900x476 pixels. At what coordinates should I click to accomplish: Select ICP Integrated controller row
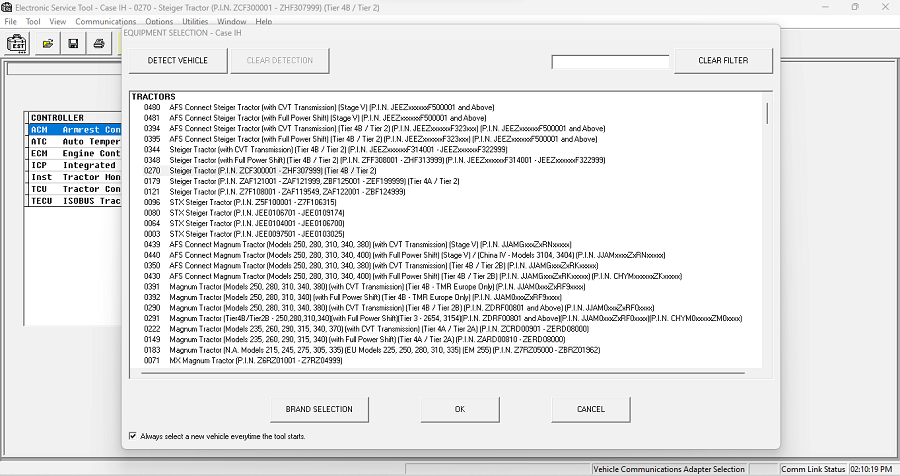(75, 165)
